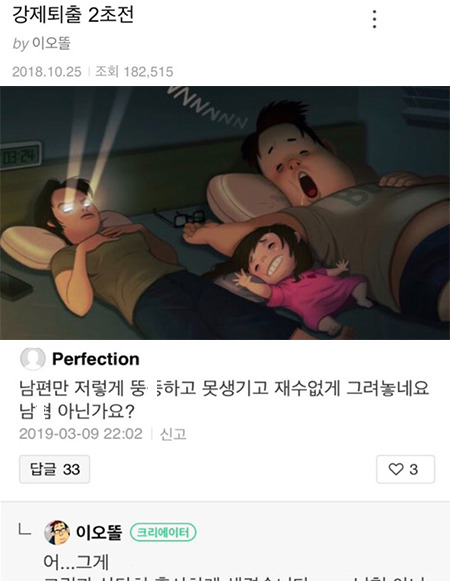Open Perfection's default profile avatar
Image resolution: width=450 pixels, height=581 pixels.
pyautogui.click(x=33, y=359)
